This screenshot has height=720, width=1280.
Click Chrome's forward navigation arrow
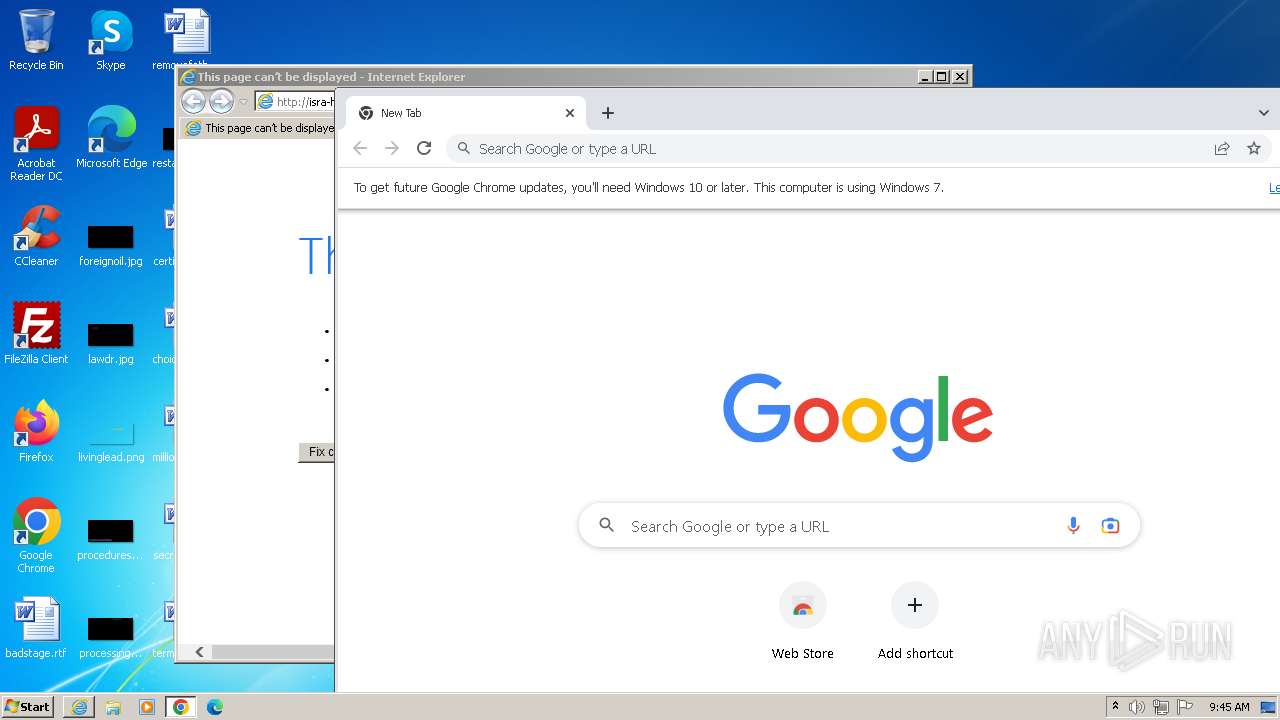click(x=392, y=148)
